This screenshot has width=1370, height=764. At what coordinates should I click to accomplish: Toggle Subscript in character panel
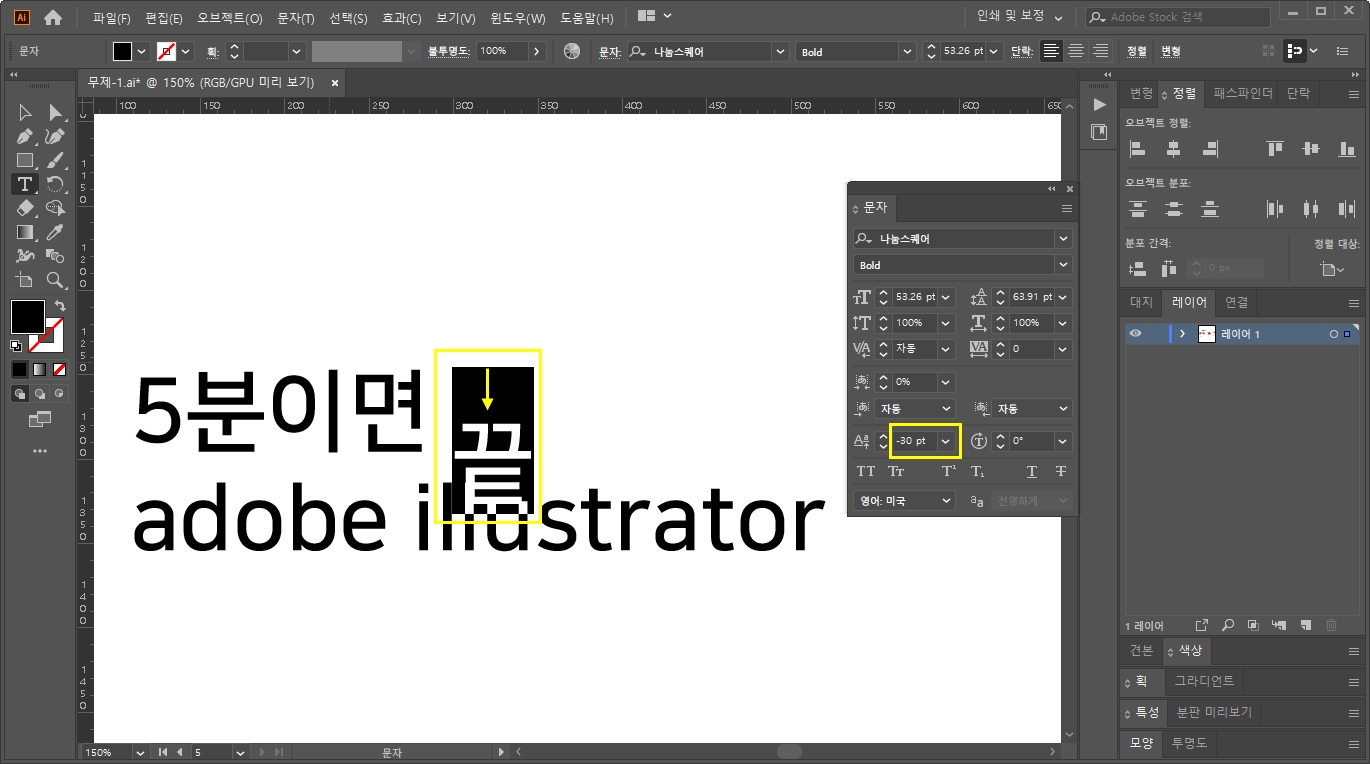pos(978,471)
